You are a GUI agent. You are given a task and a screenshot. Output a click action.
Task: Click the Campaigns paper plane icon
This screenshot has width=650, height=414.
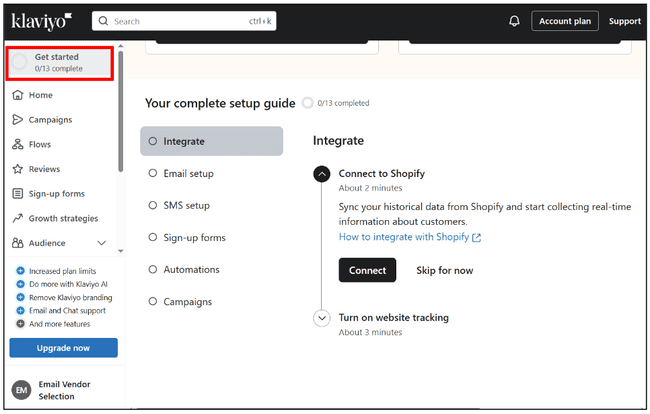[18, 120]
